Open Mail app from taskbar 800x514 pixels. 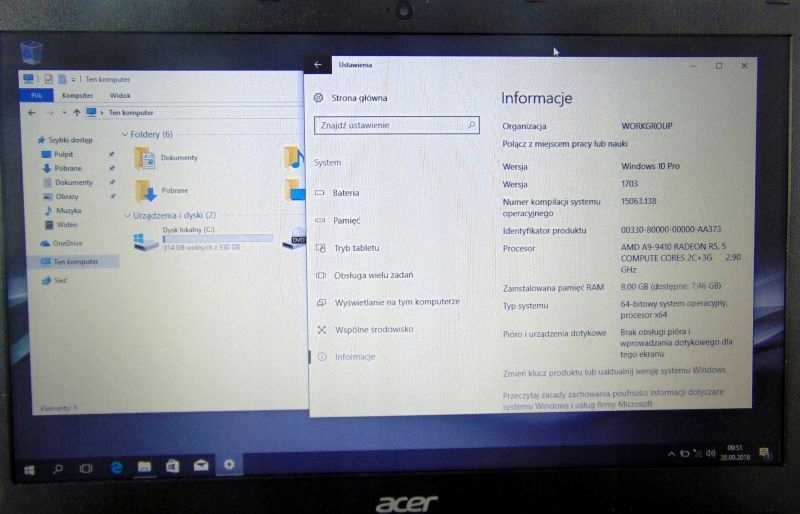pos(201,465)
